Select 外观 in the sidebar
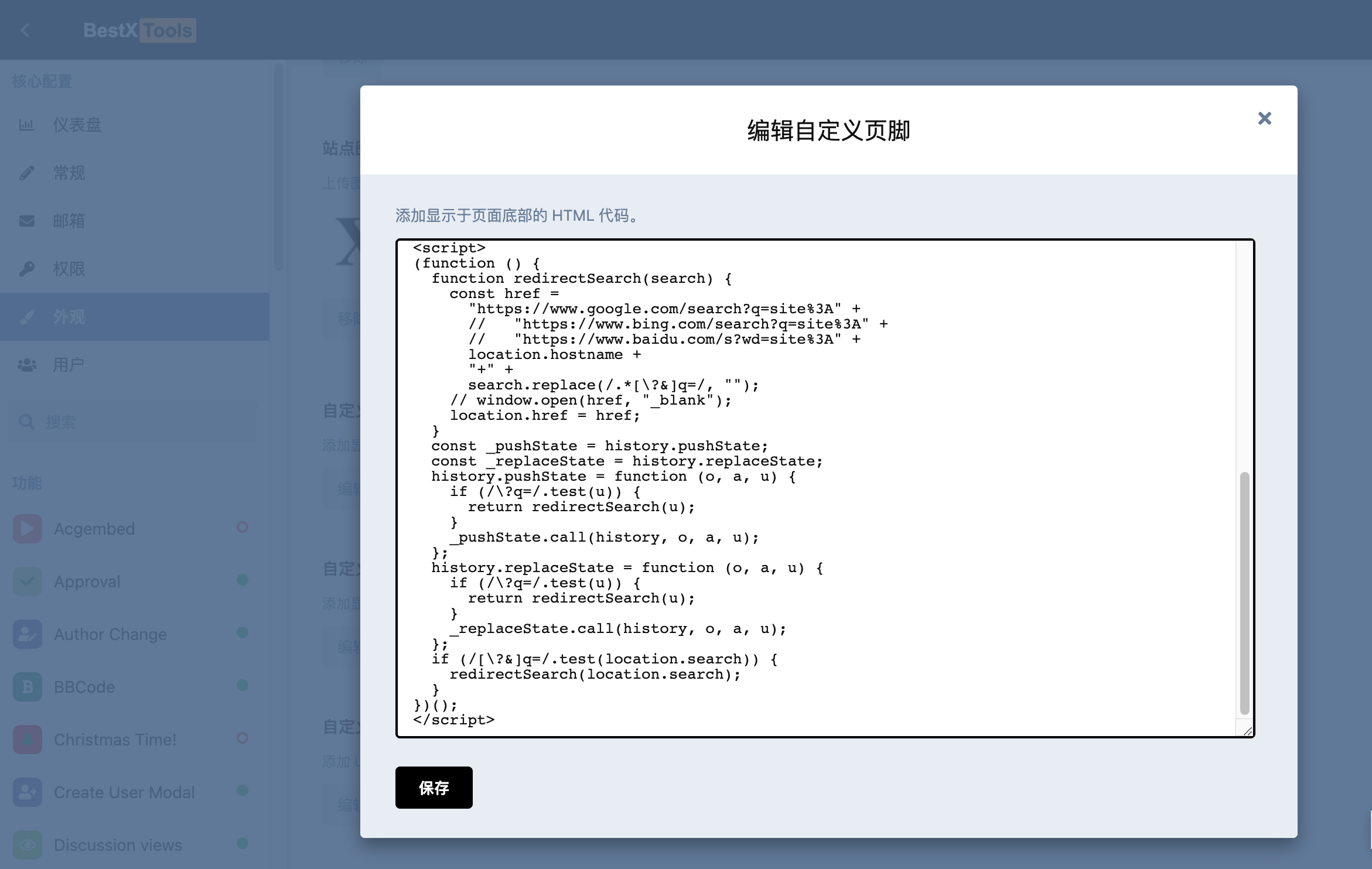This screenshot has width=1372, height=869. pos(69,317)
